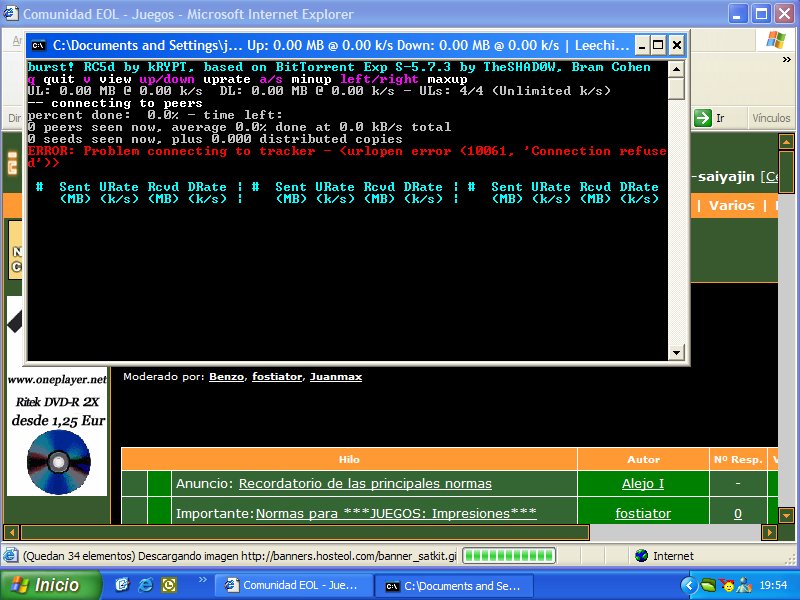Click the system clock showing 19:54
Viewport: 800px width, 600px height.
[773, 585]
